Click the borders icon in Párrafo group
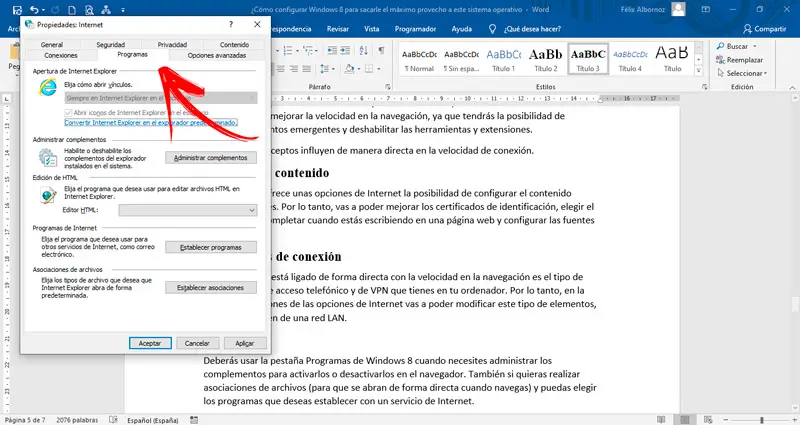Screen dimensions: 800x425 point(369,68)
